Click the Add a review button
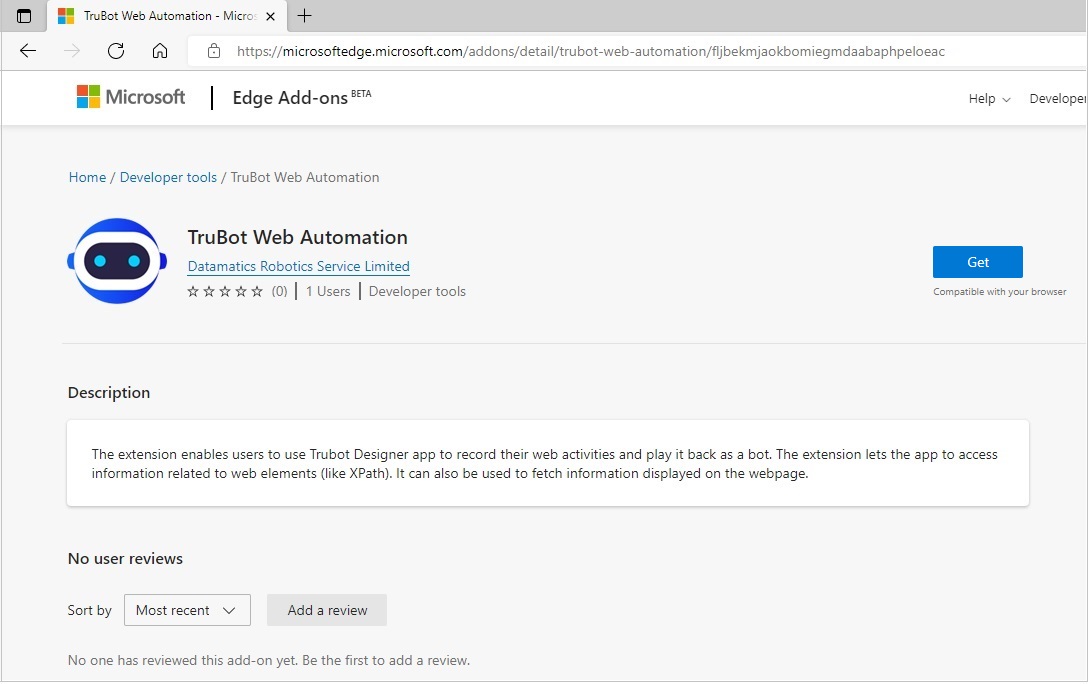Screen dimensions: 1090x684 click(327, 610)
